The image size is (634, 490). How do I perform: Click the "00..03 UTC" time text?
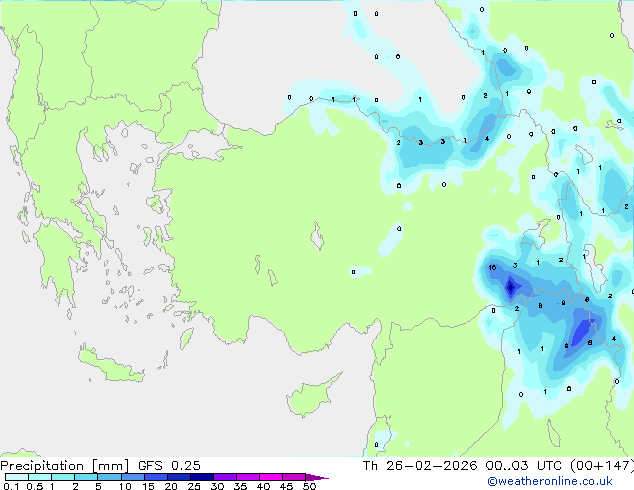523,466
